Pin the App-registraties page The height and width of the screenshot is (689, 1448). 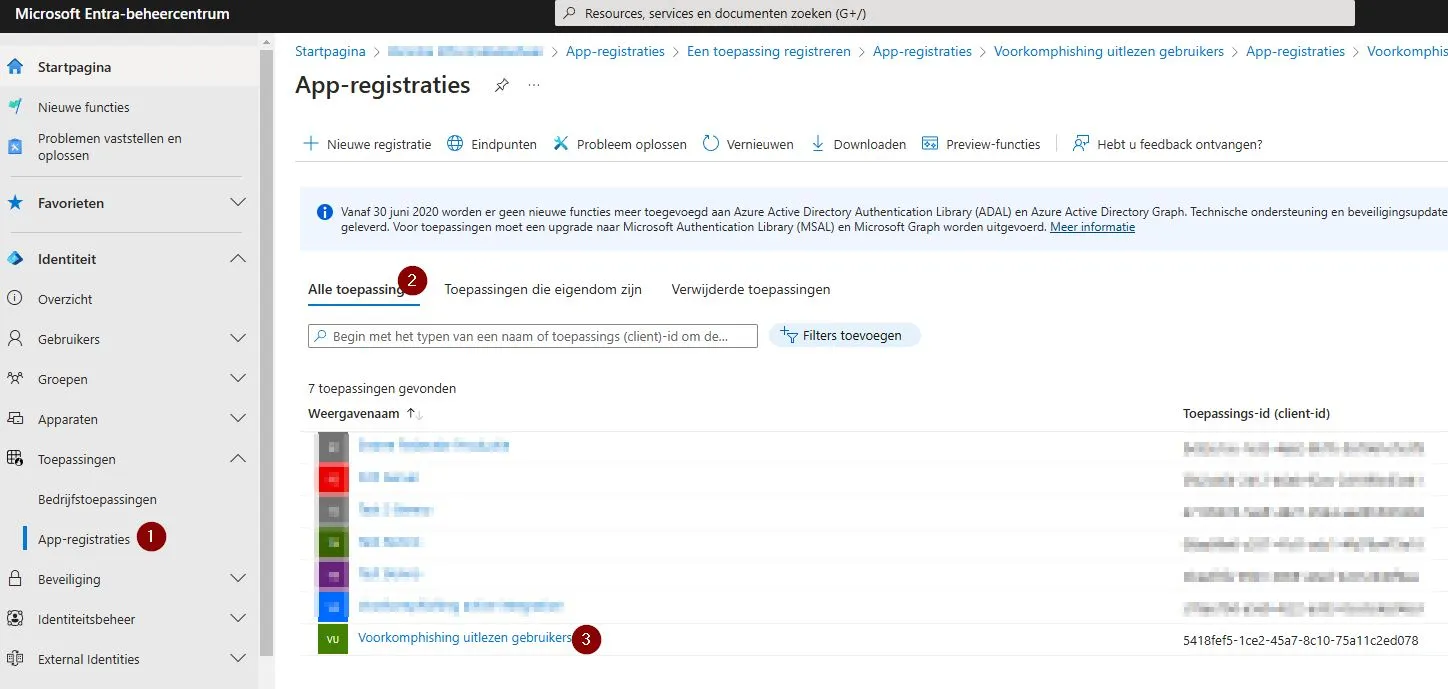tap(502, 86)
